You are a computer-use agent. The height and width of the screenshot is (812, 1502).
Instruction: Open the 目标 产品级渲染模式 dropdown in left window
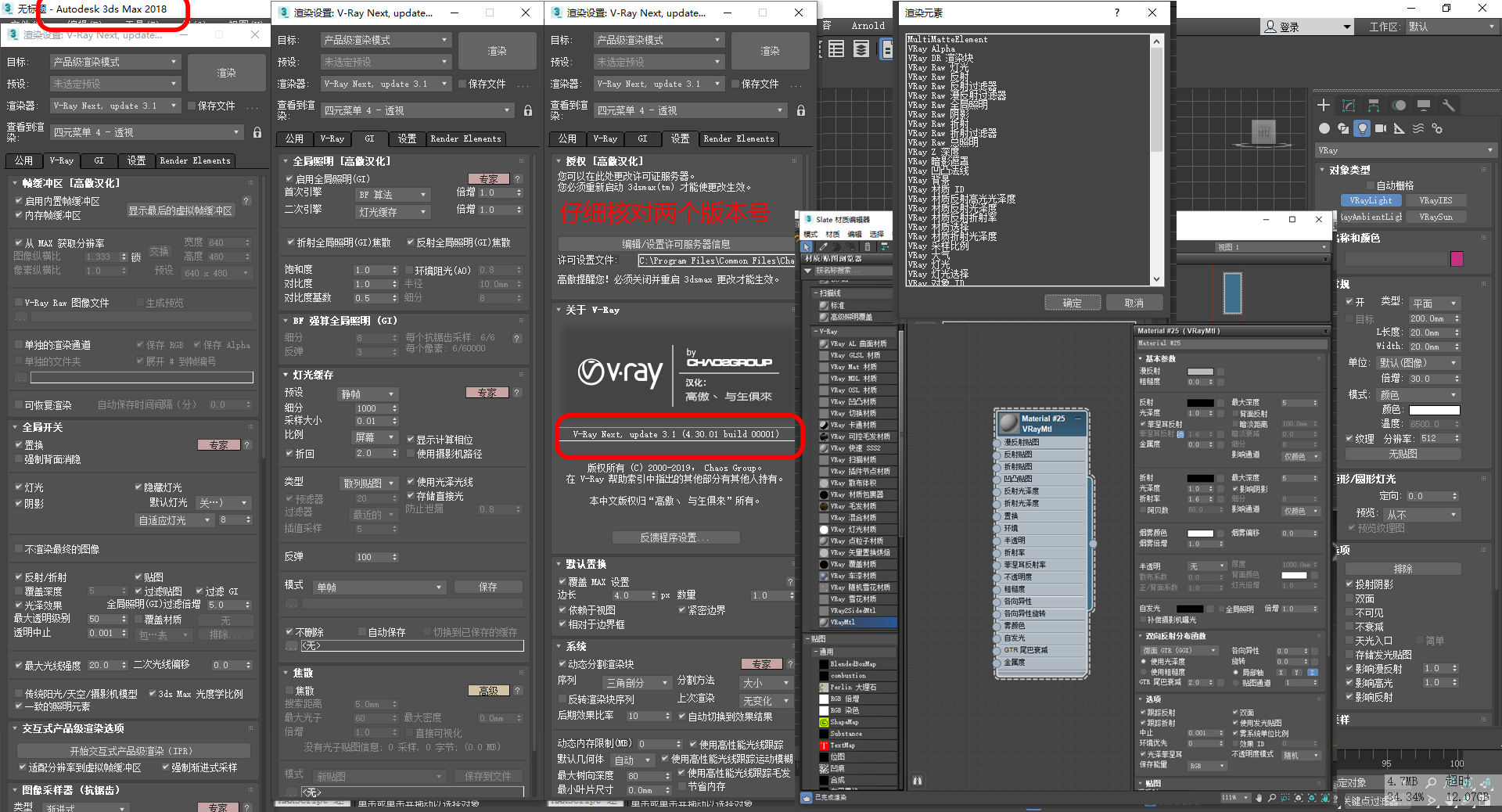tap(115, 62)
